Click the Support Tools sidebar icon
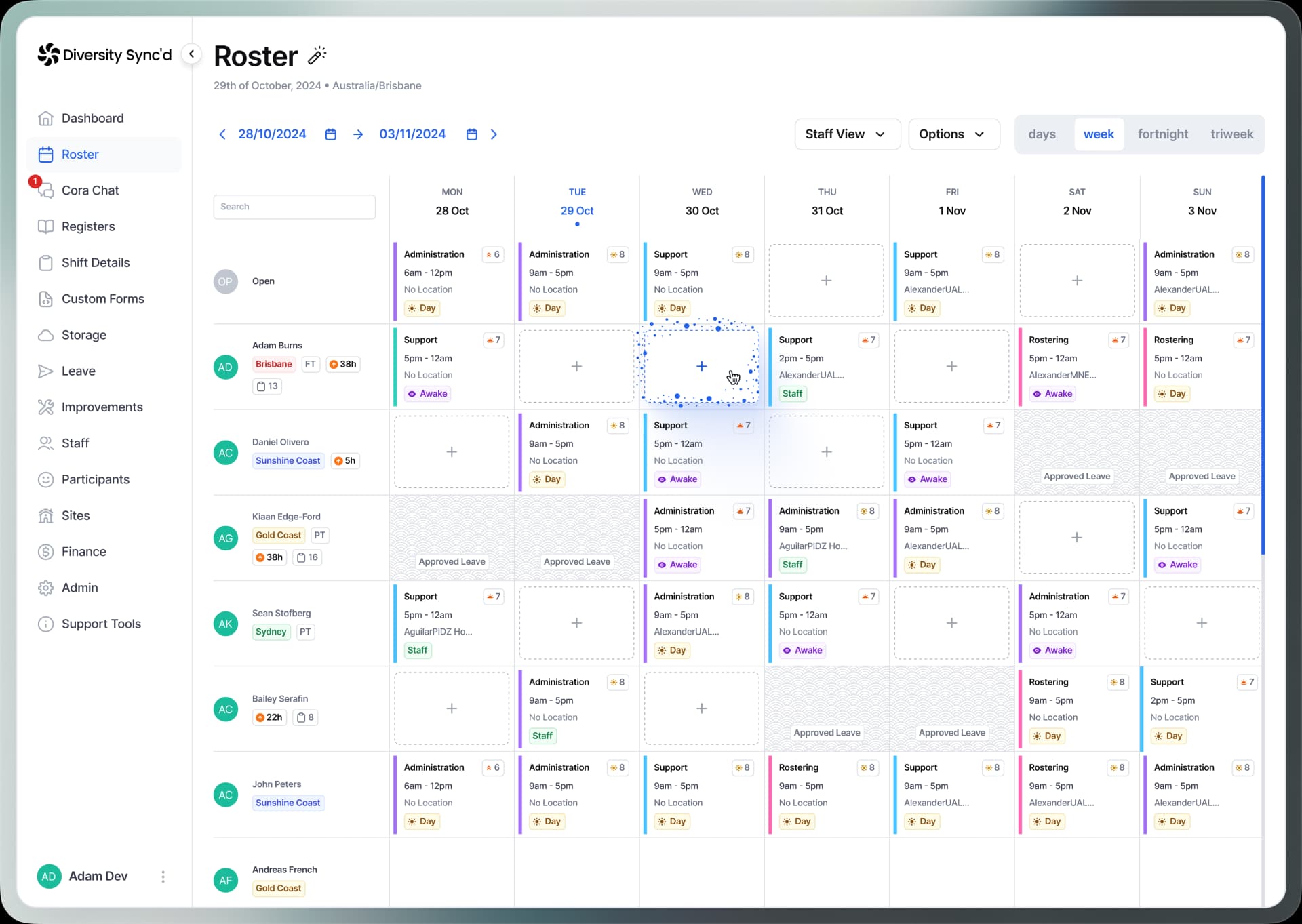This screenshot has width=1302, height=924. (45, 624)
